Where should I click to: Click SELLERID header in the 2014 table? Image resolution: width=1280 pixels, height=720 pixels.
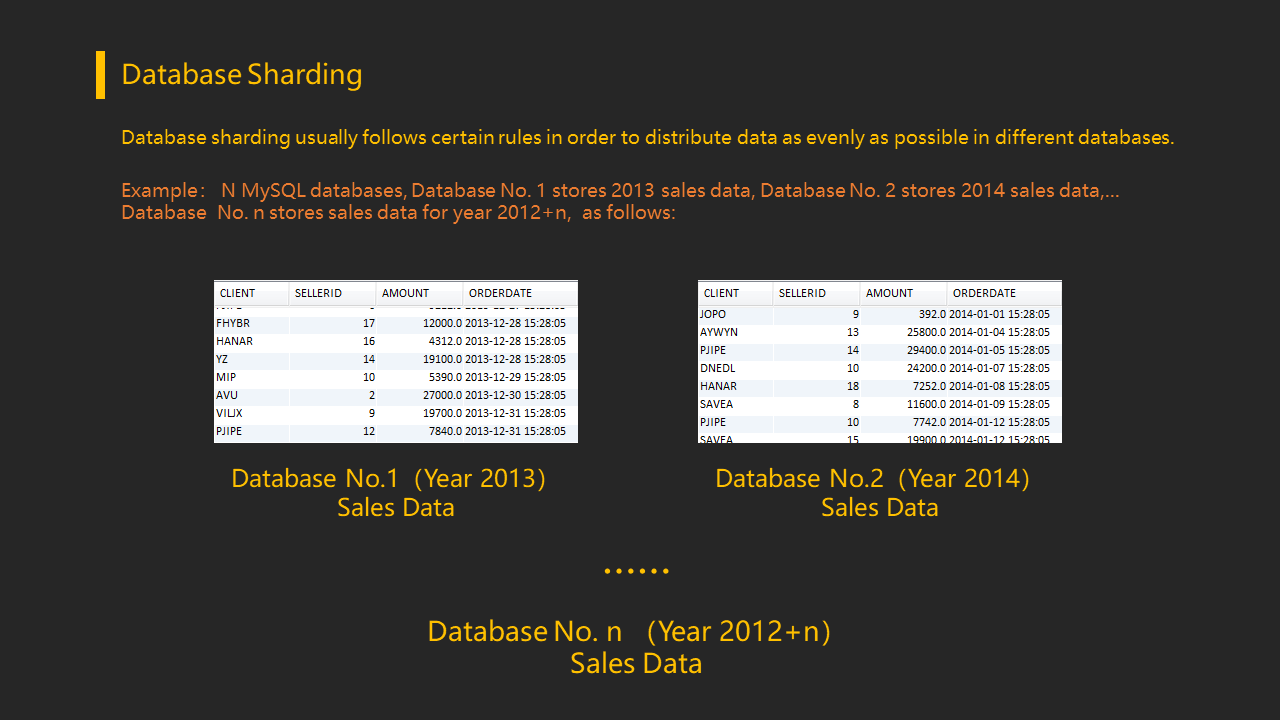point(802,293)
